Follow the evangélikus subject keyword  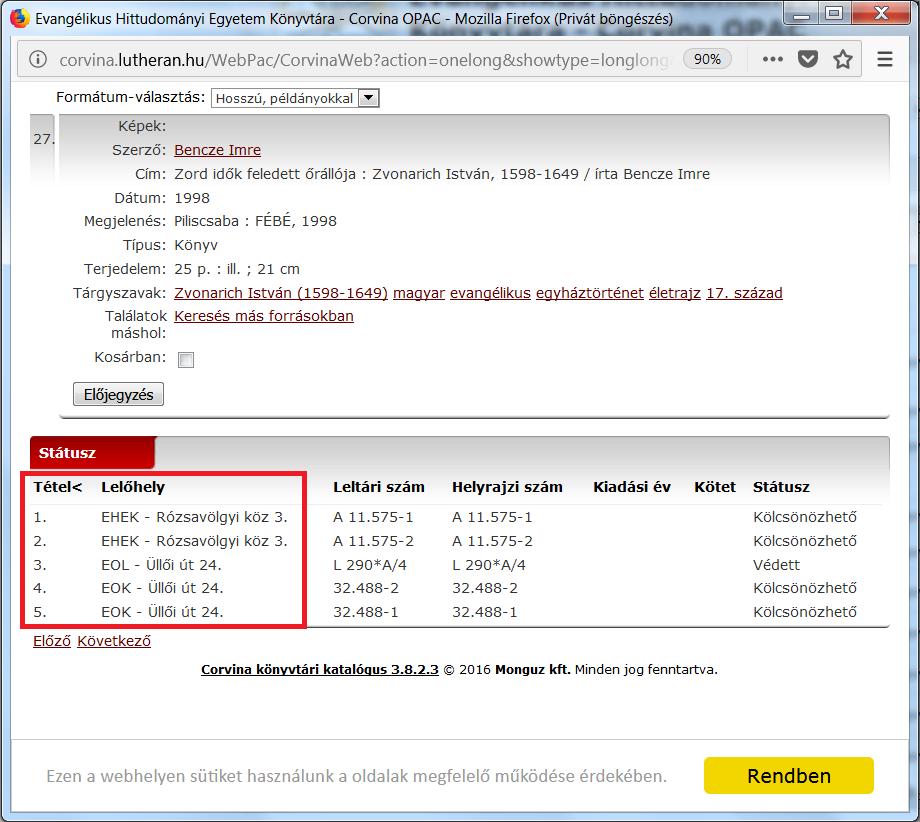(491, 293)
